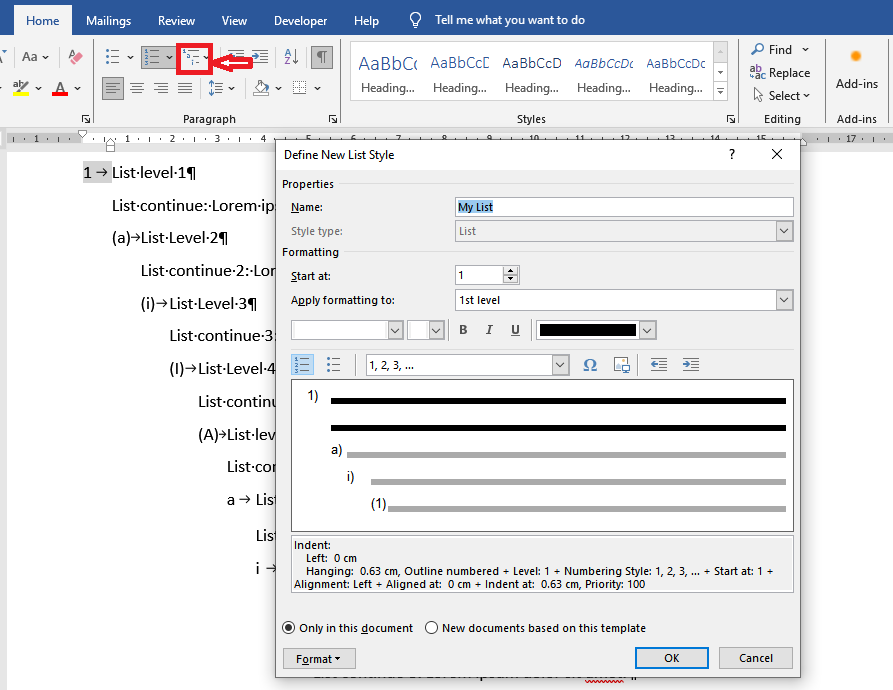
Task: Justify text in Paragraph group
Action: click(185, 88)
